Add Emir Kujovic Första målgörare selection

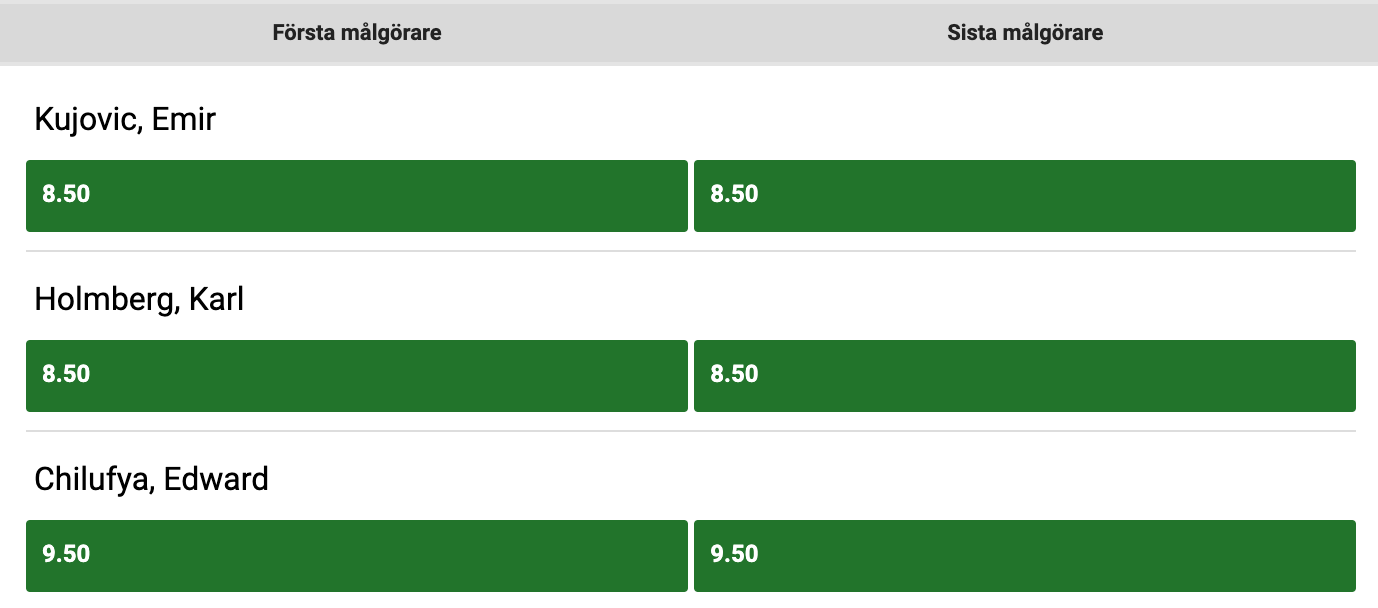357,196
